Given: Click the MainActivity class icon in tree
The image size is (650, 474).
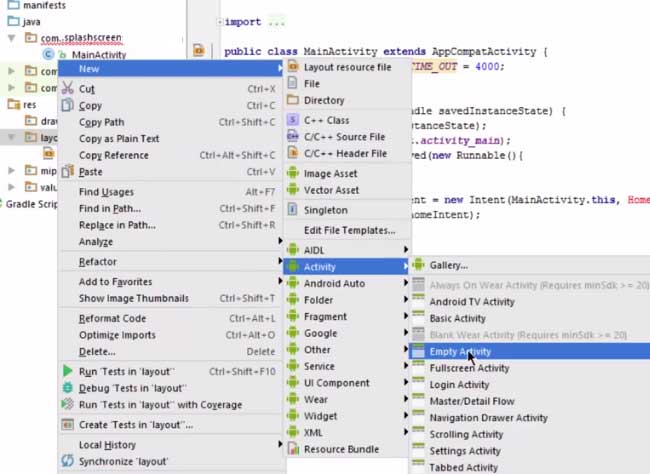Looking at the screenshot, I should [49, 54].
